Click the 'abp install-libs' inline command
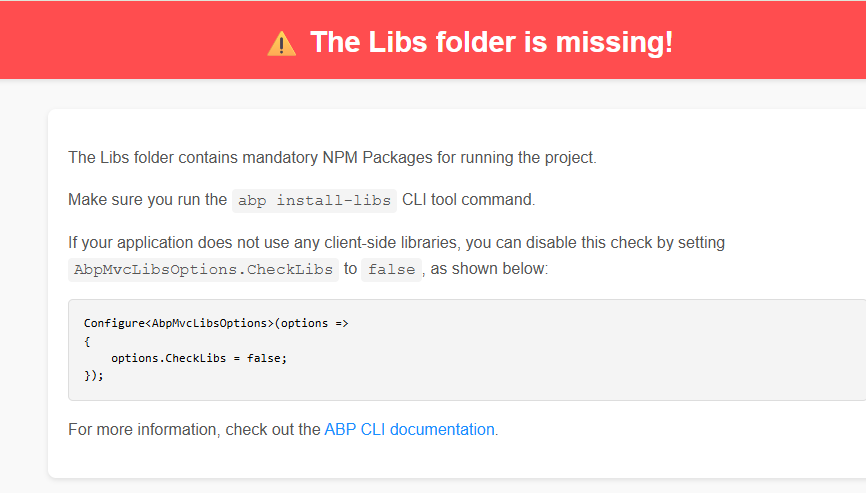 point(314,200)
